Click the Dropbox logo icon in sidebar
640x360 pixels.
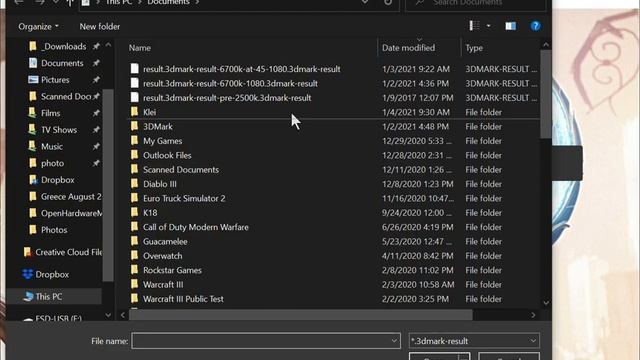pos(27,274)
